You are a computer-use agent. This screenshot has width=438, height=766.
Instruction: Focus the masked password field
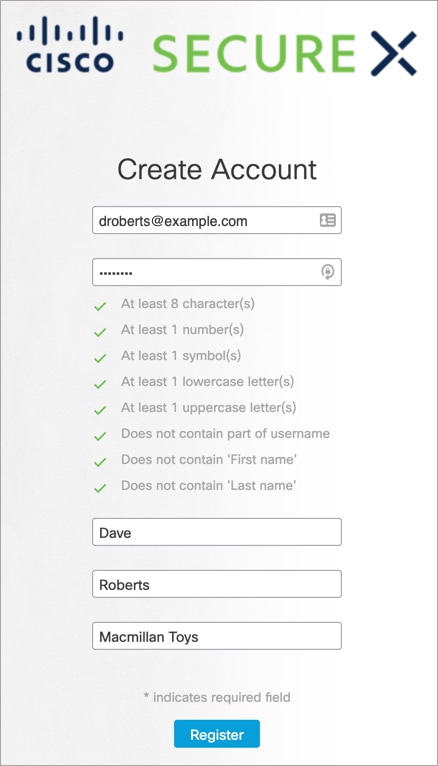(x=217, y=272)
